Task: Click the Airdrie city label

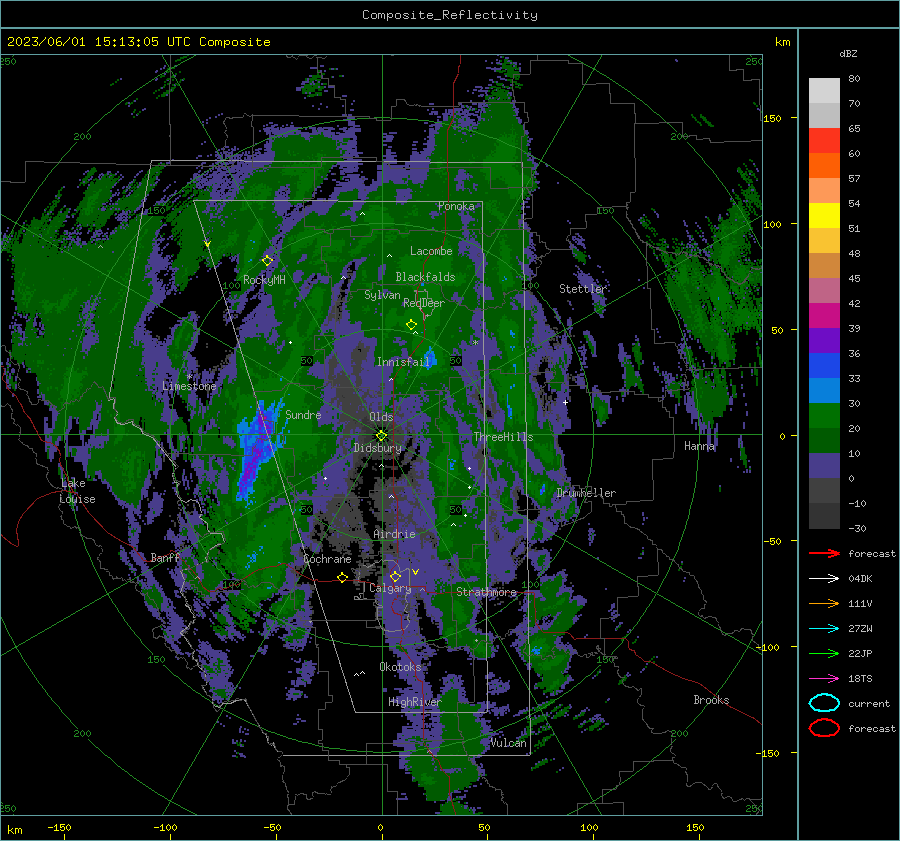Action: tap(394, 534)
